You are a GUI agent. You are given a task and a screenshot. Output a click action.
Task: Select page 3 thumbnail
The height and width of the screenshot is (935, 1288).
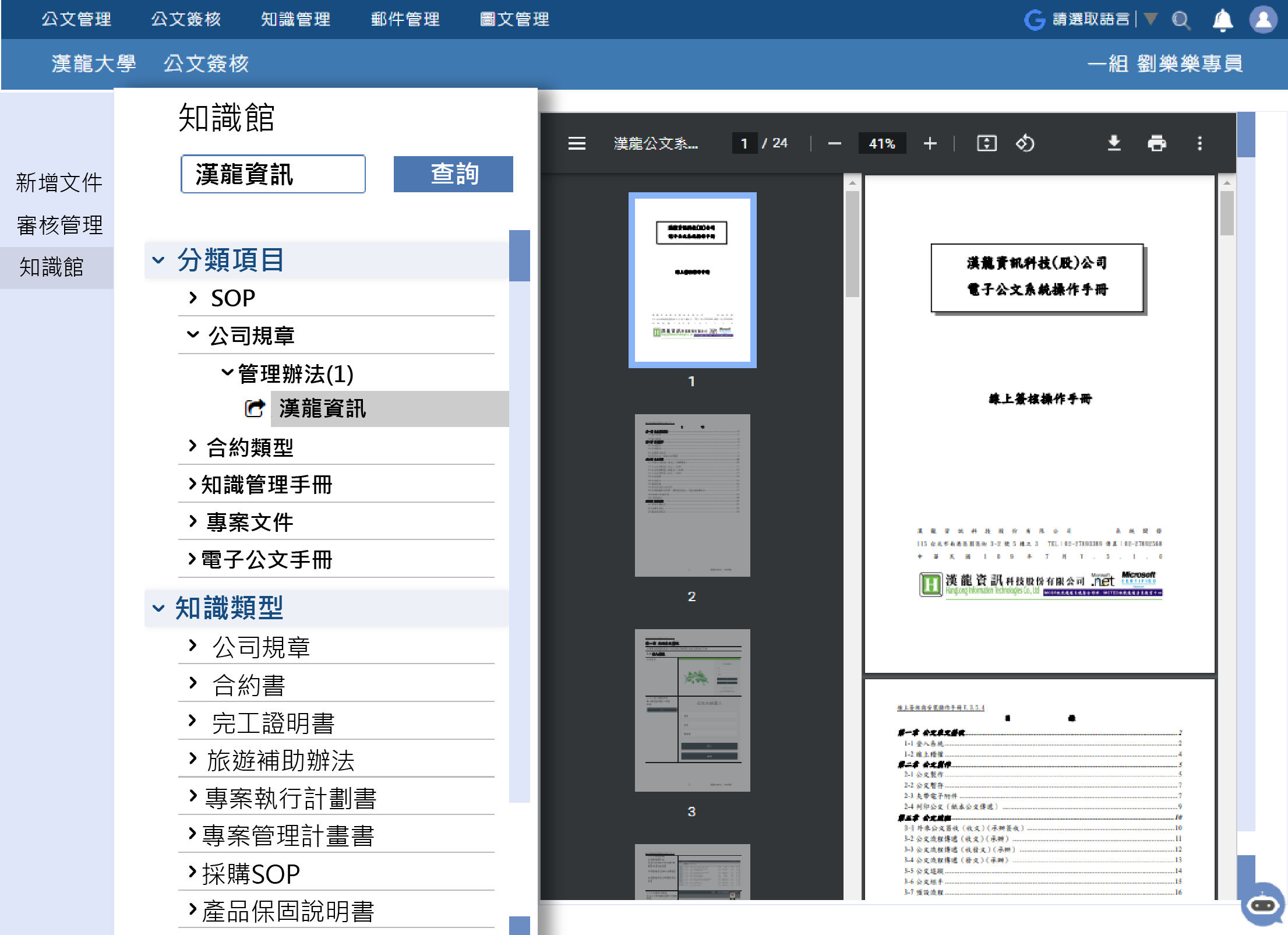(692, 710)
